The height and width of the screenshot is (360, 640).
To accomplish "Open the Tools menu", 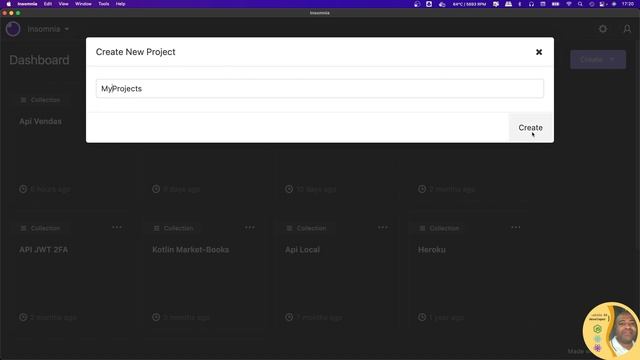I will click(104, 4).
